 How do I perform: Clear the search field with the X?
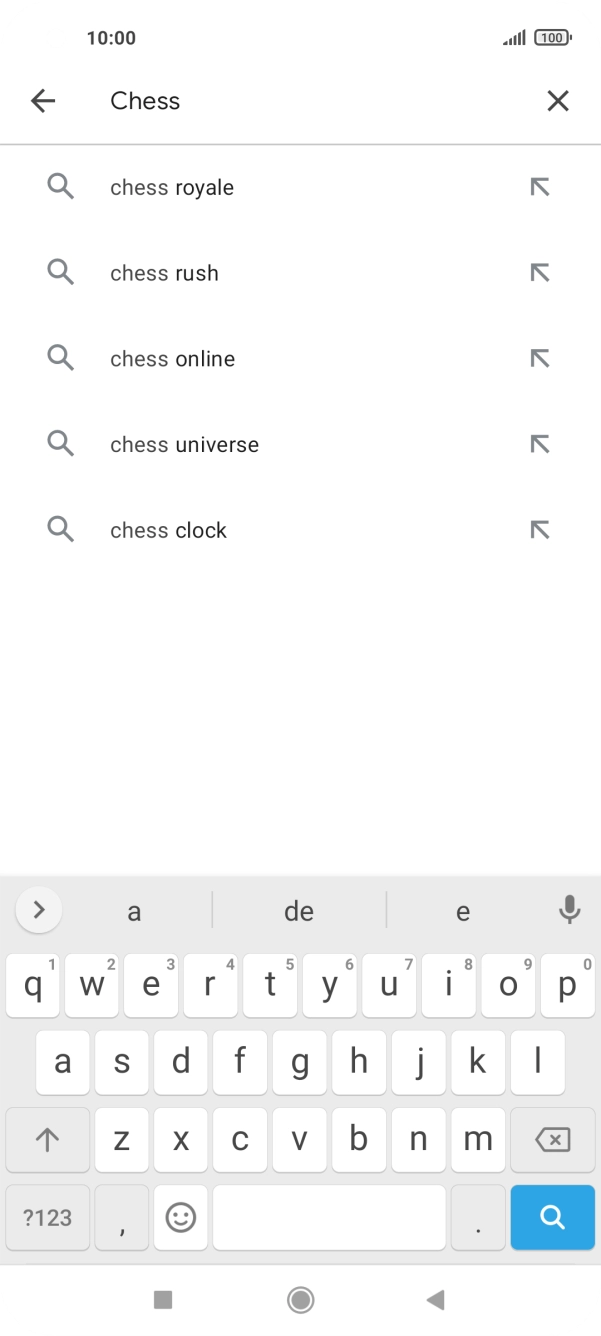tap(557, 100)
